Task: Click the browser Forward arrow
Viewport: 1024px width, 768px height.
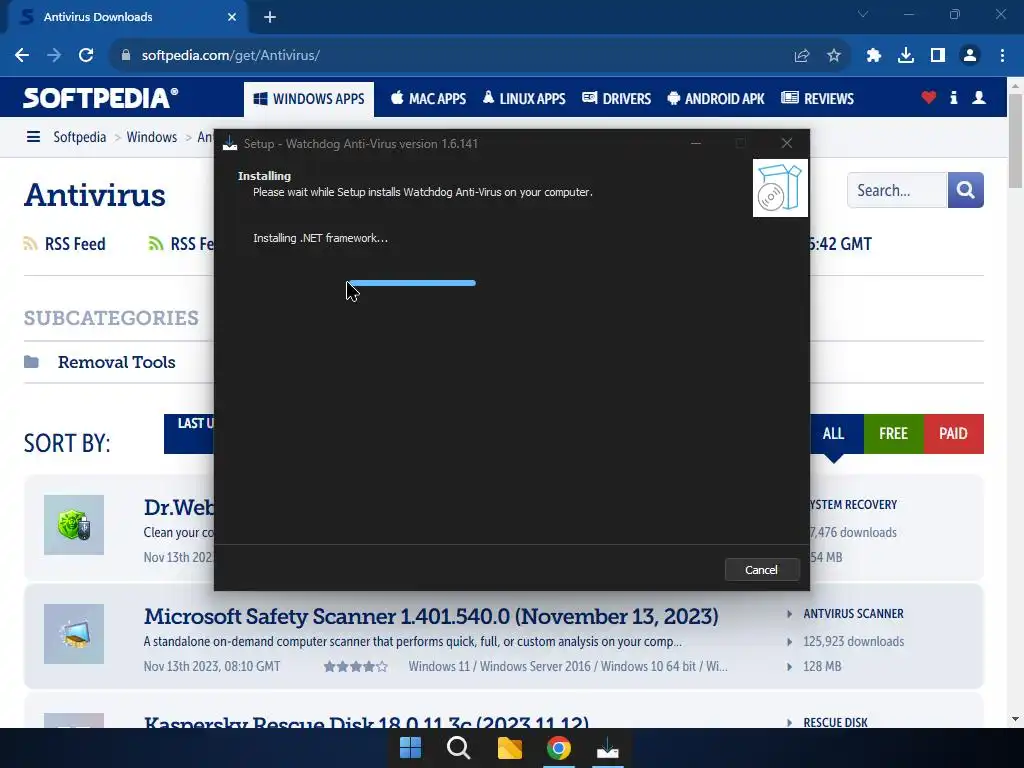Action: pos(54,56)
